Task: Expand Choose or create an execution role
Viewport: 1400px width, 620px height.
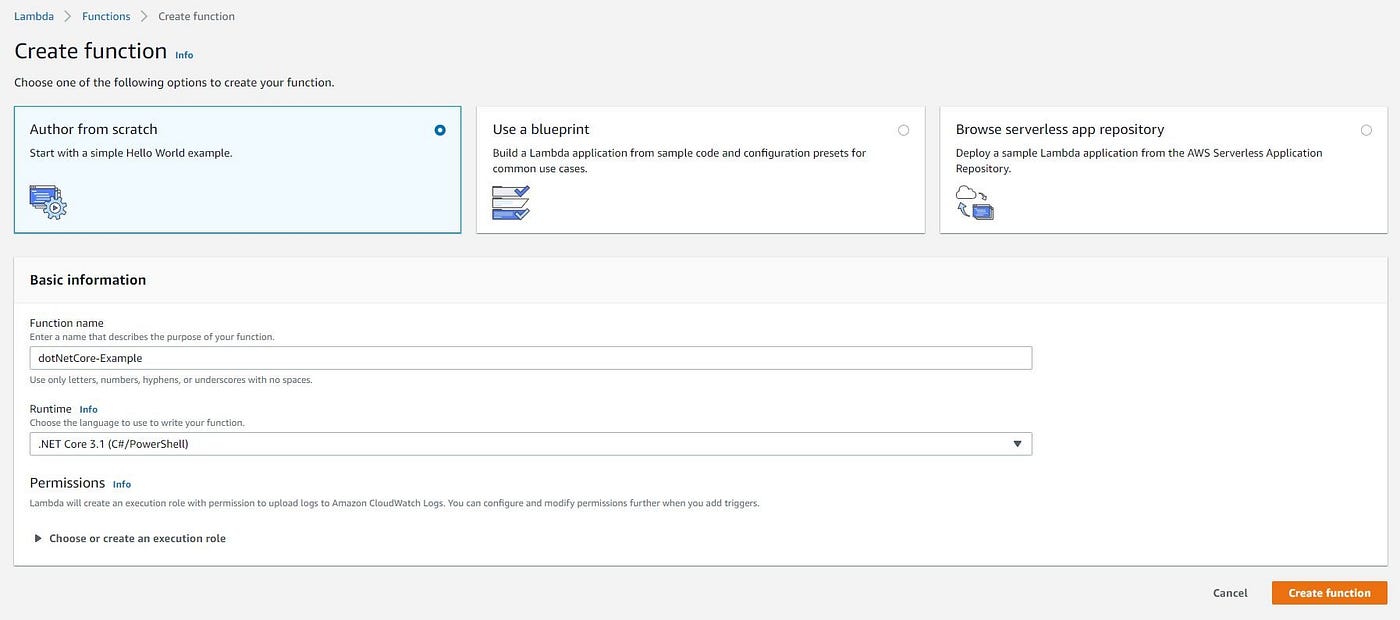Action: (x=130, y=538)
